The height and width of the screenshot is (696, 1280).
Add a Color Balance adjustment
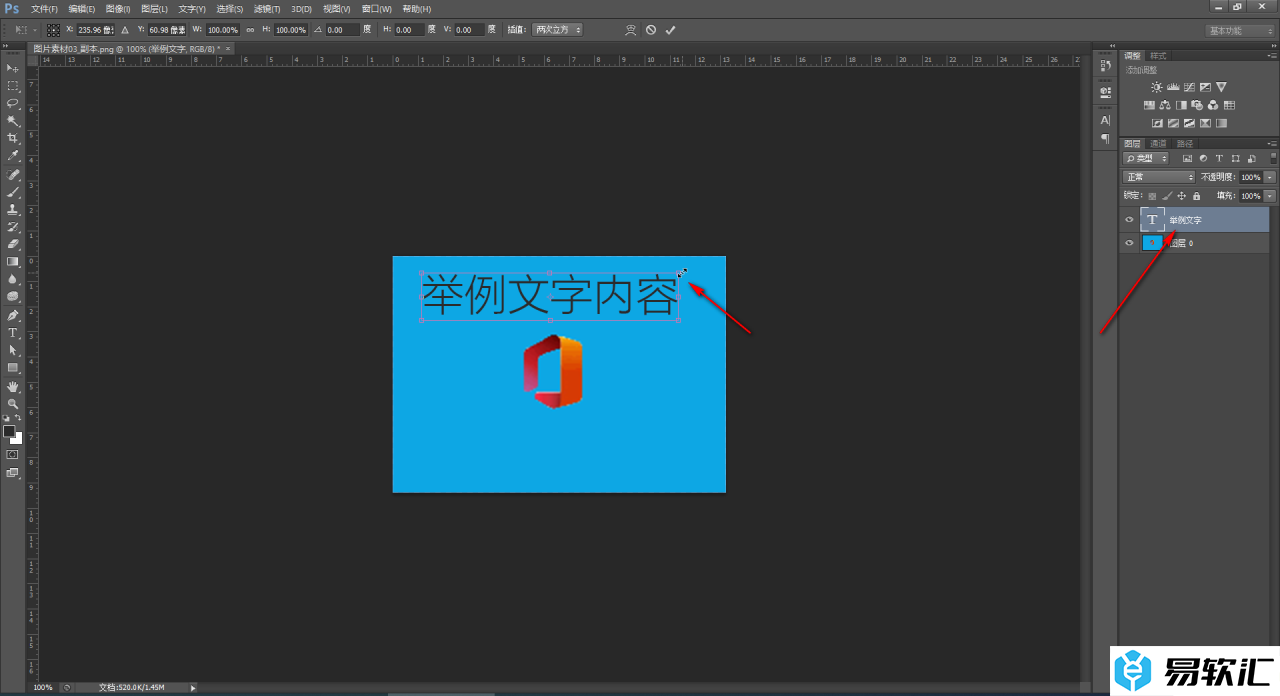tap(1166, 105)
